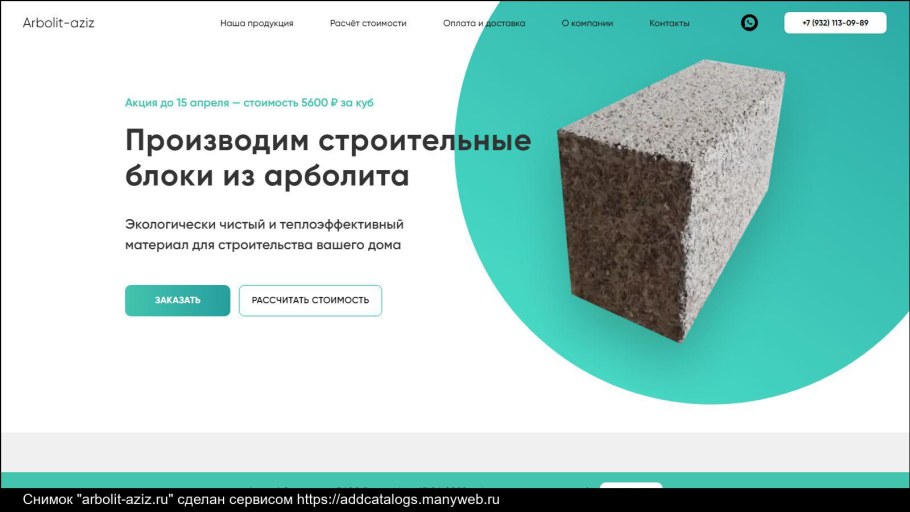This screenshot has height=512, width=910.
Task: Click the headline Производим строительные блоки
Action: 327,157
